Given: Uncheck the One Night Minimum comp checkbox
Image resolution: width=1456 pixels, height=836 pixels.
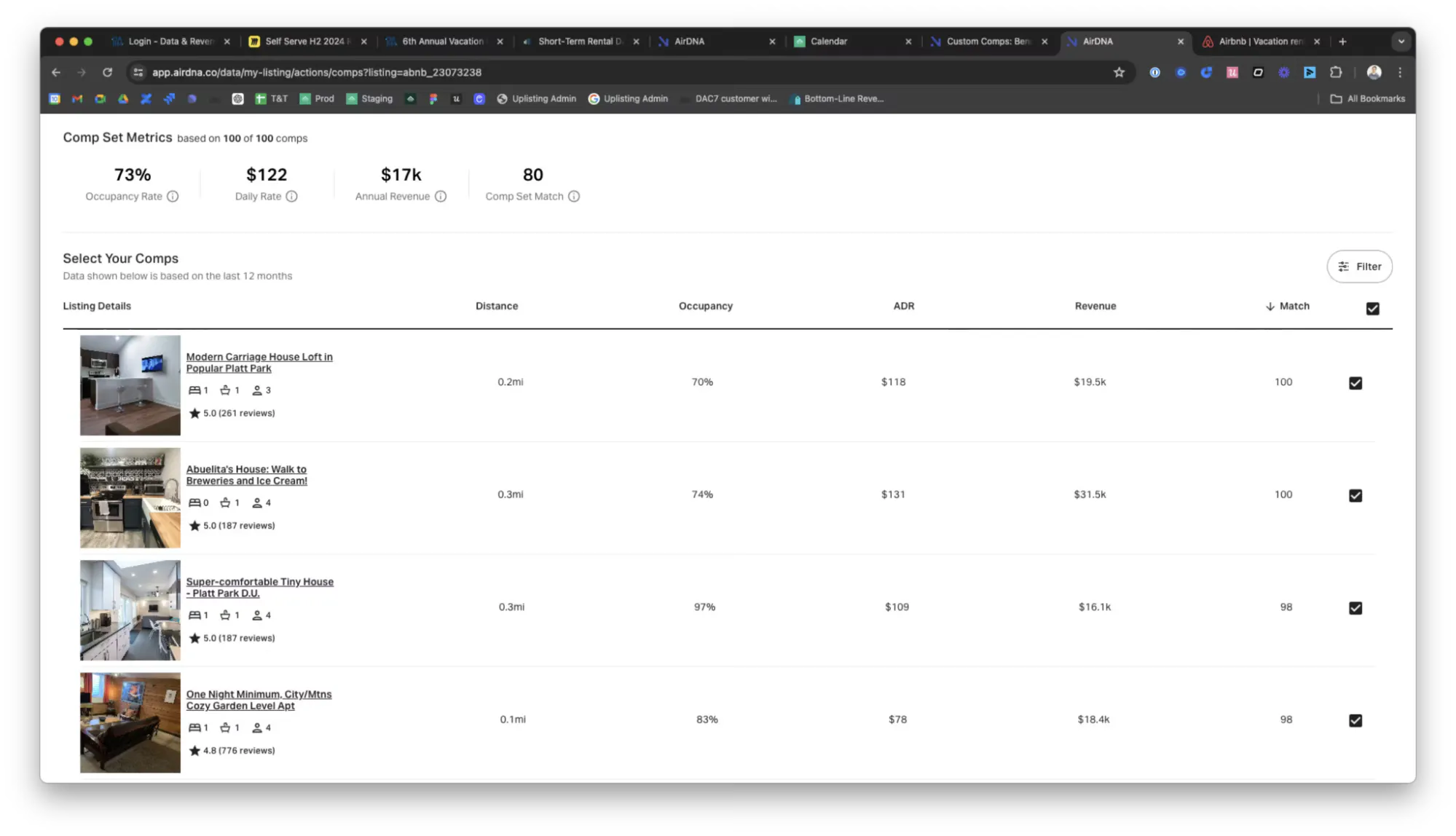Looking at the screenshot, I should (x=1355, y=720).
